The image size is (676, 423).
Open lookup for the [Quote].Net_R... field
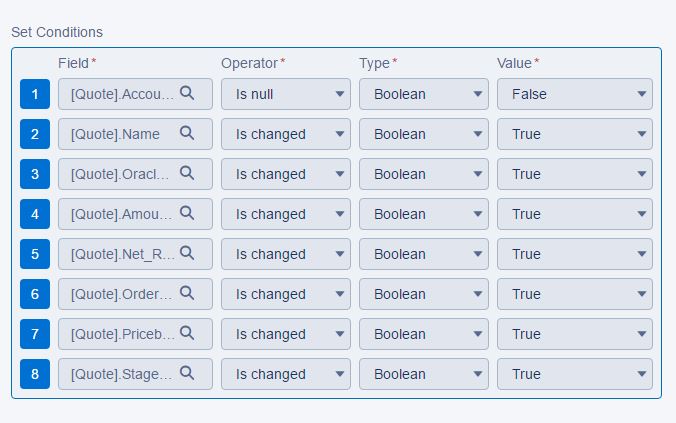[x=187, y=253]
